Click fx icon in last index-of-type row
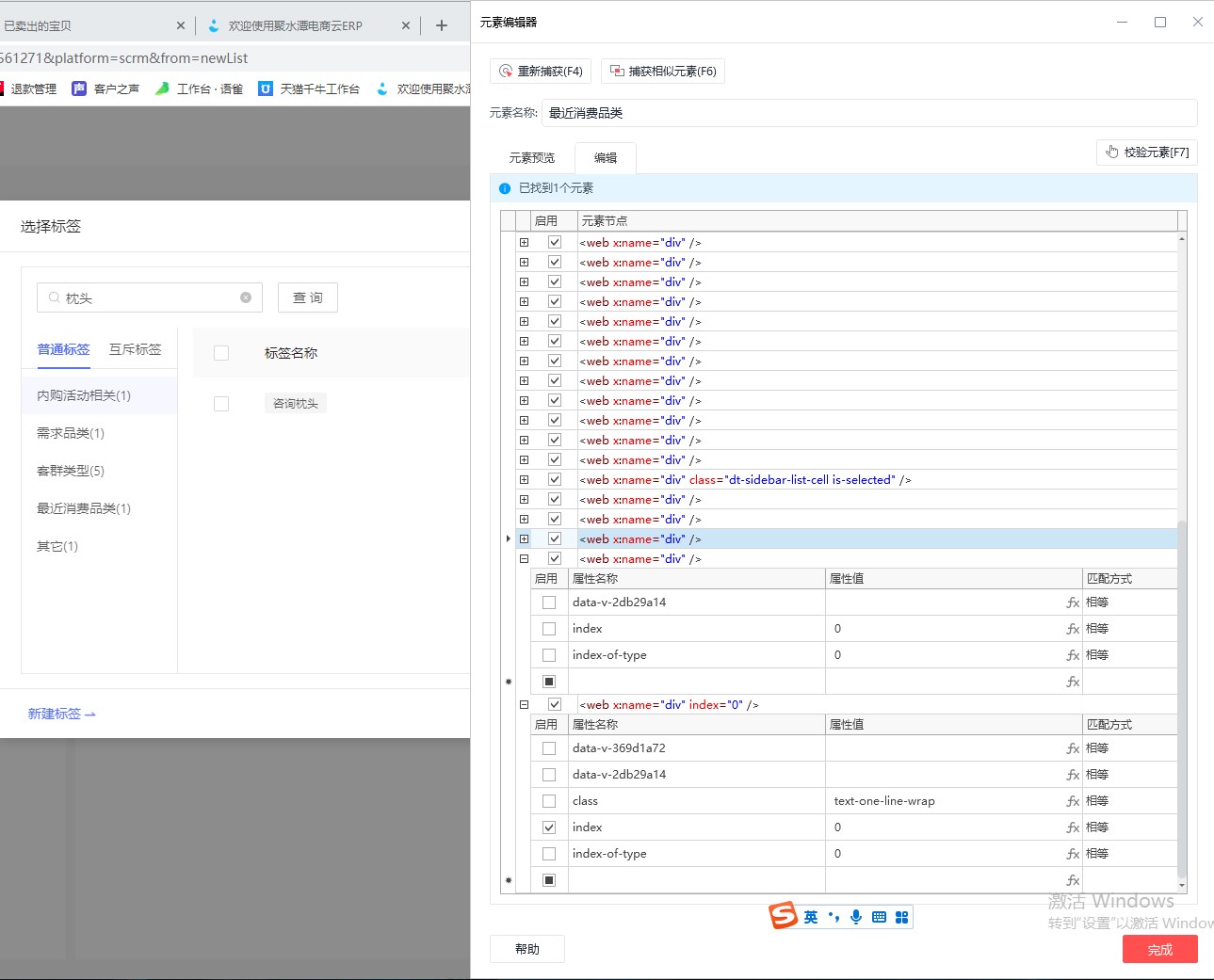Image resolution: width=1214 pixels, height=980 pixels. click(x=1073, y=854)
